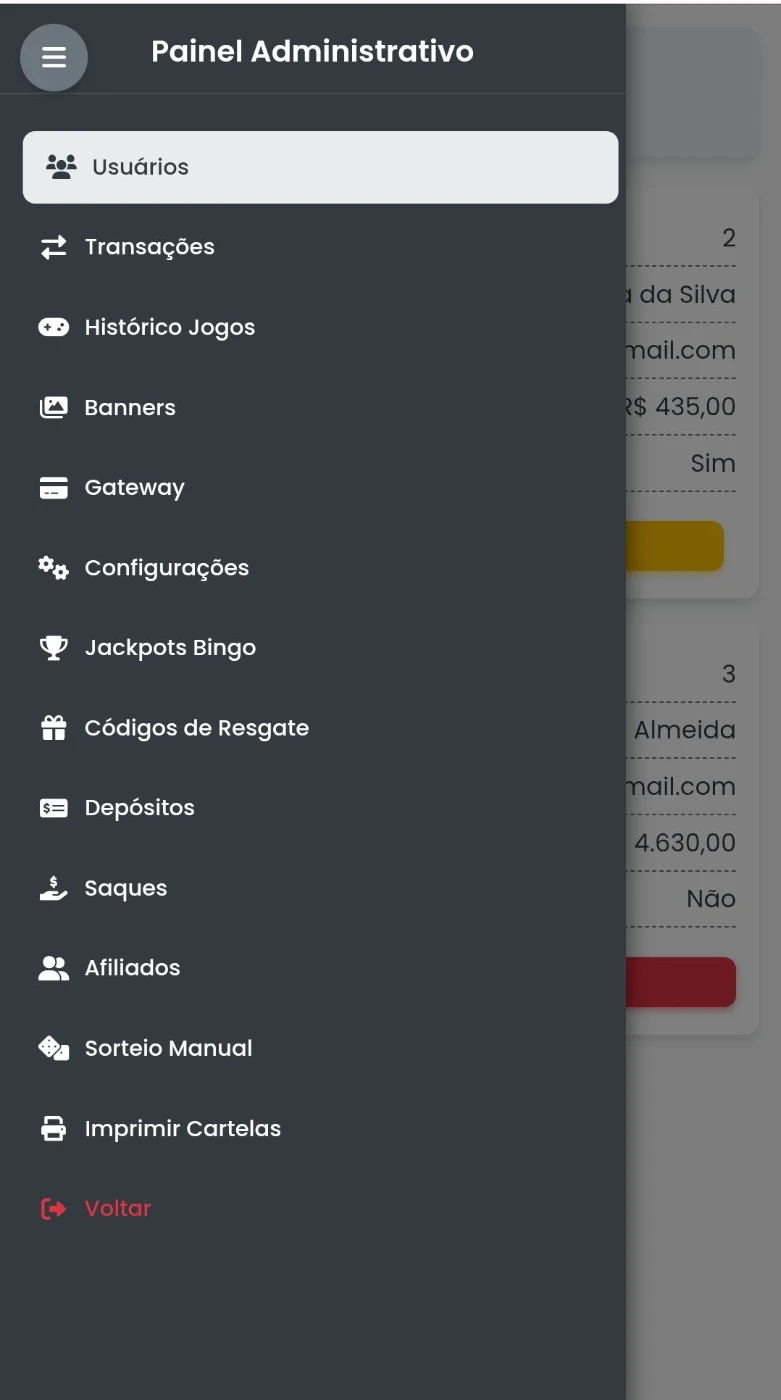
Task: Click the Configurações gears icon
Action: [53, 568]
